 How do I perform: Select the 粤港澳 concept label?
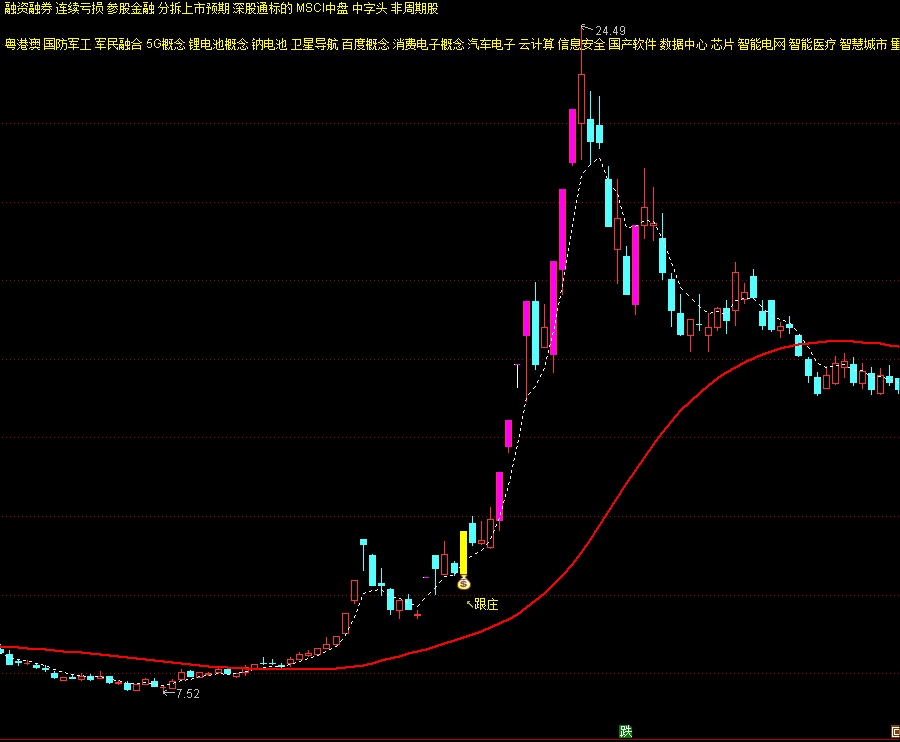coord(22,44)
